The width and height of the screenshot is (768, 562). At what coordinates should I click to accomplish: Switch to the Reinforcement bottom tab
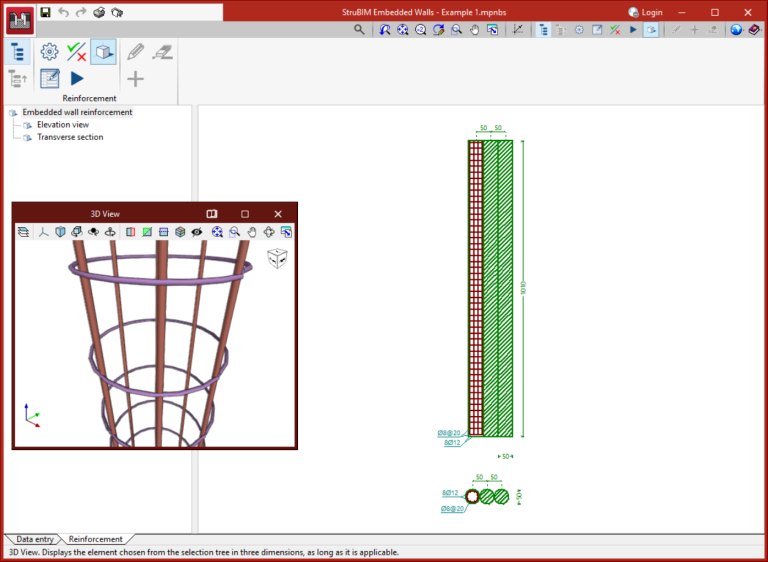96,539
